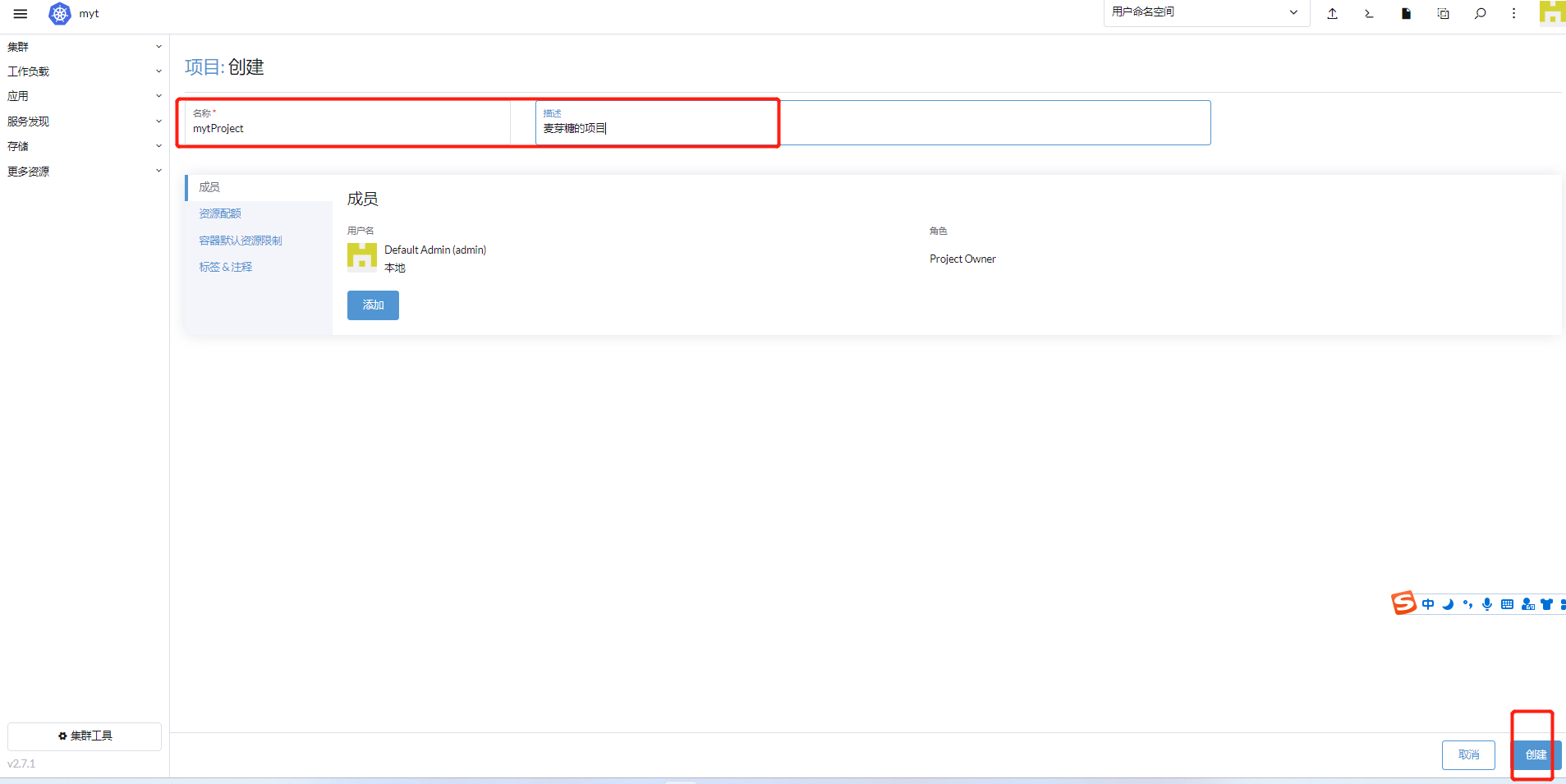Open the resource search magnifier icon

click(x=1480, y=14)
